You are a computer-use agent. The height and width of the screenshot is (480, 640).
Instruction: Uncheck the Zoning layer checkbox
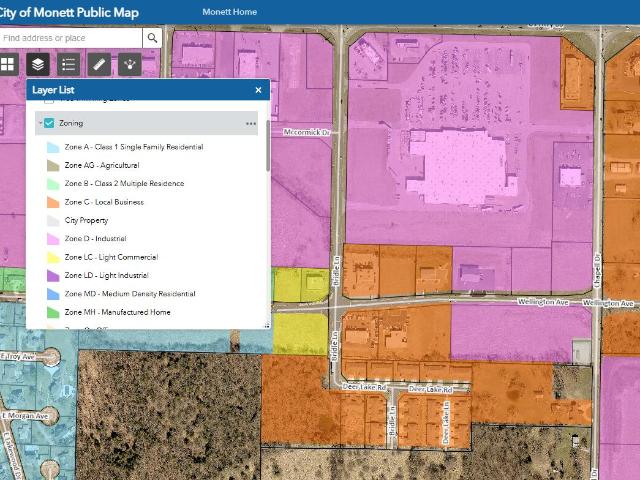[x=49, y=123]
